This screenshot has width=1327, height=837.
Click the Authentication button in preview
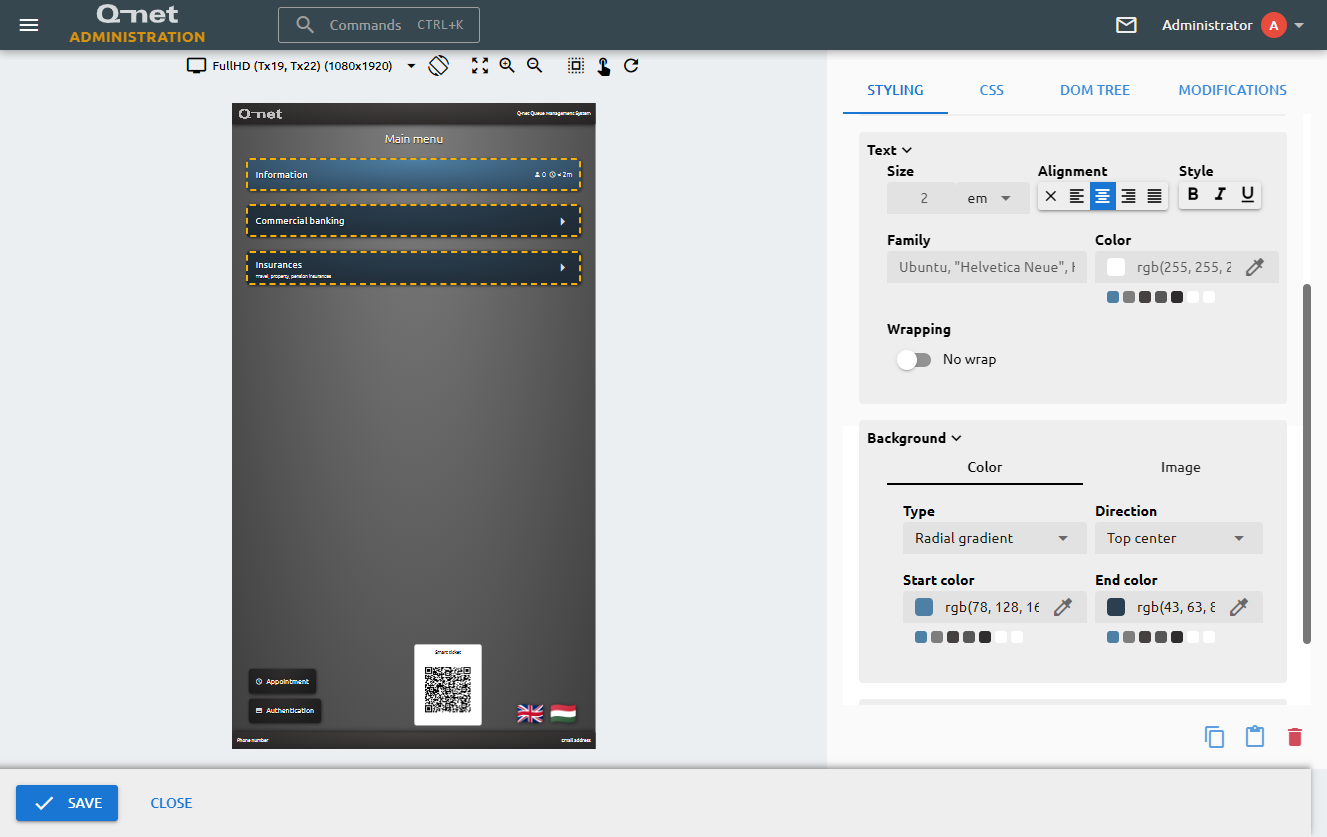coord(285,710)
